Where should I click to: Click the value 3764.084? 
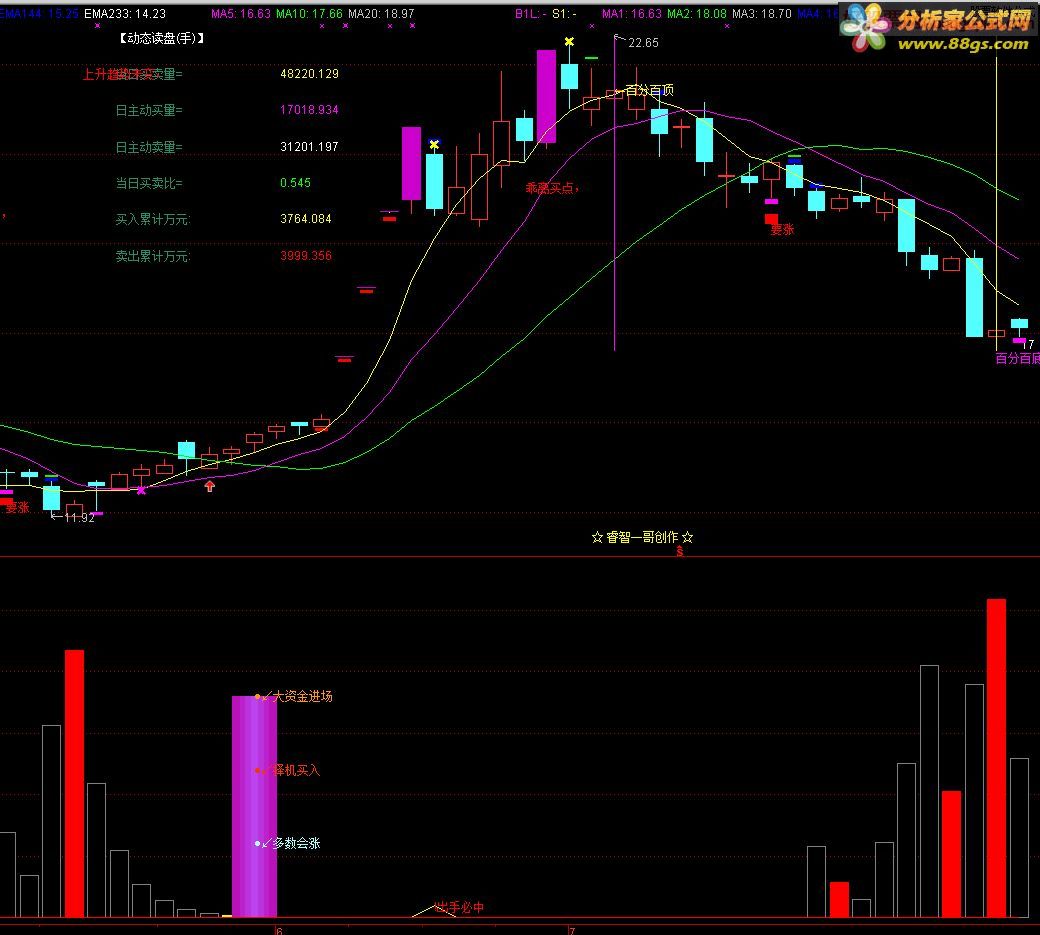coord(306,219)
